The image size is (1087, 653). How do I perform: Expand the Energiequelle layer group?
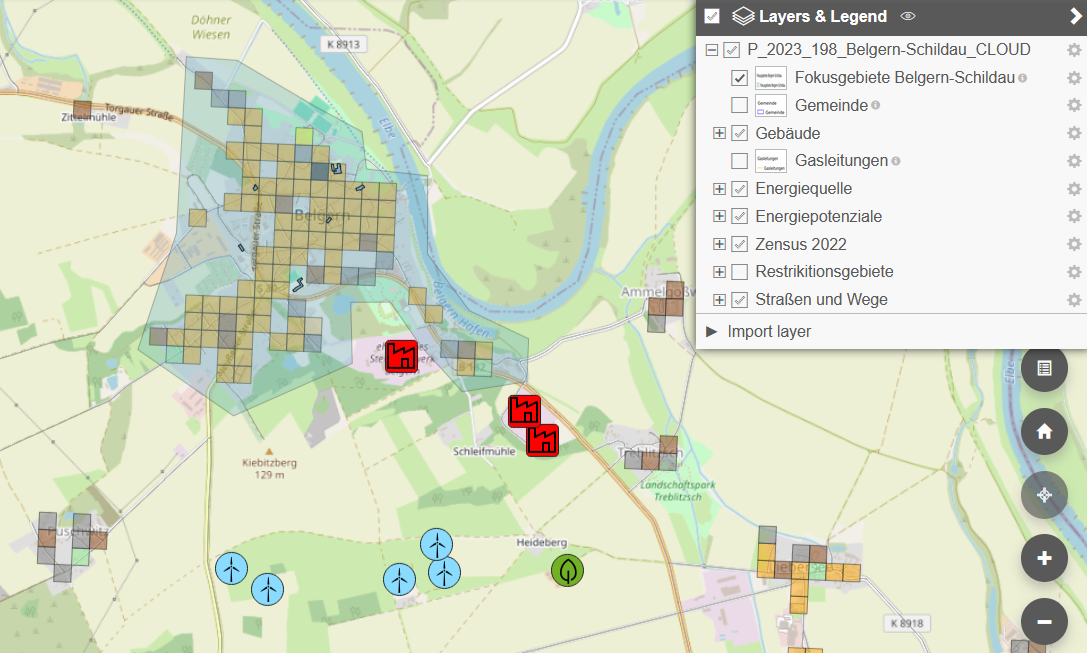[x=720, y=189]
